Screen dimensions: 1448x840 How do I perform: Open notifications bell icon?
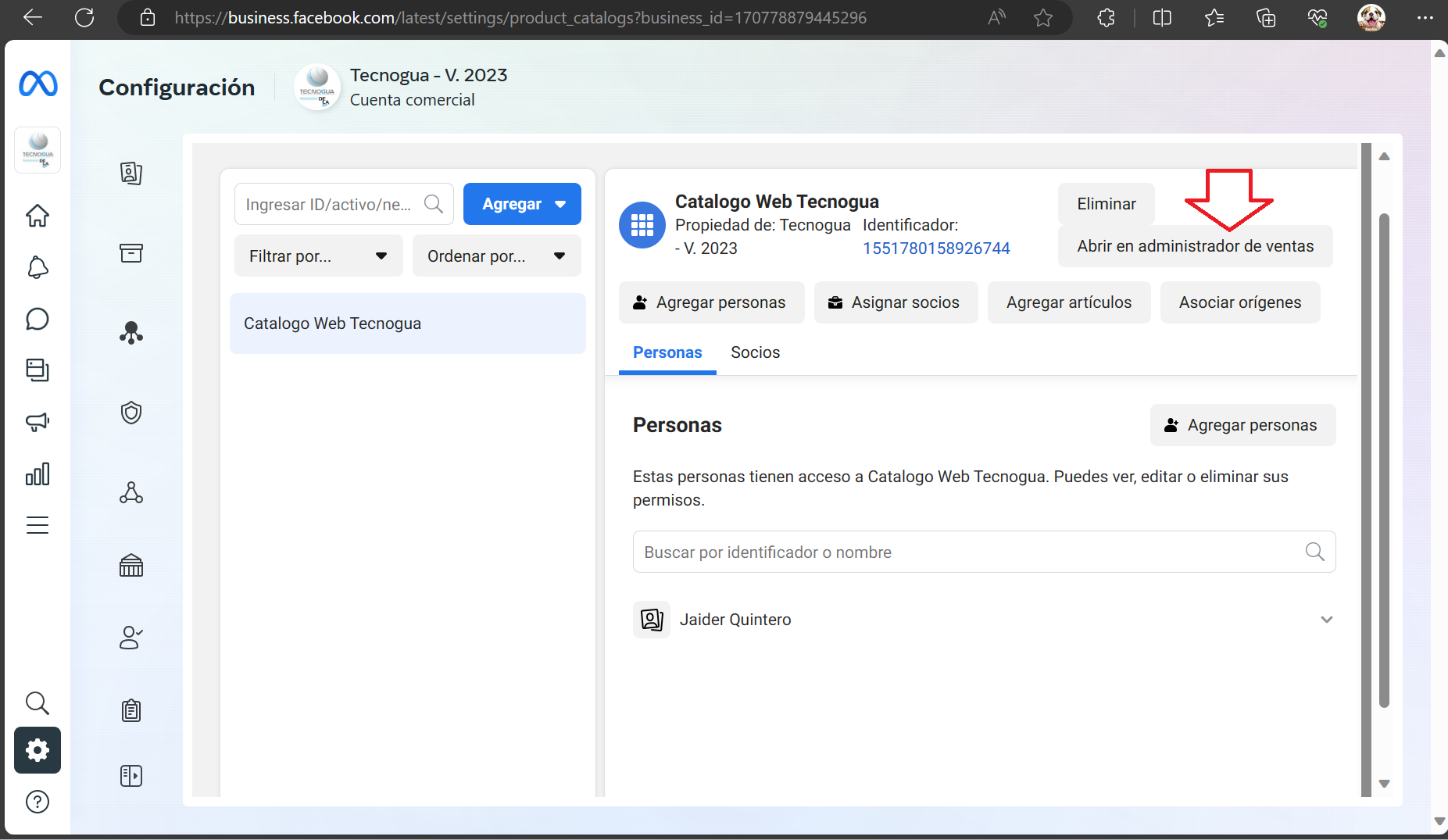tap(38, 268)
